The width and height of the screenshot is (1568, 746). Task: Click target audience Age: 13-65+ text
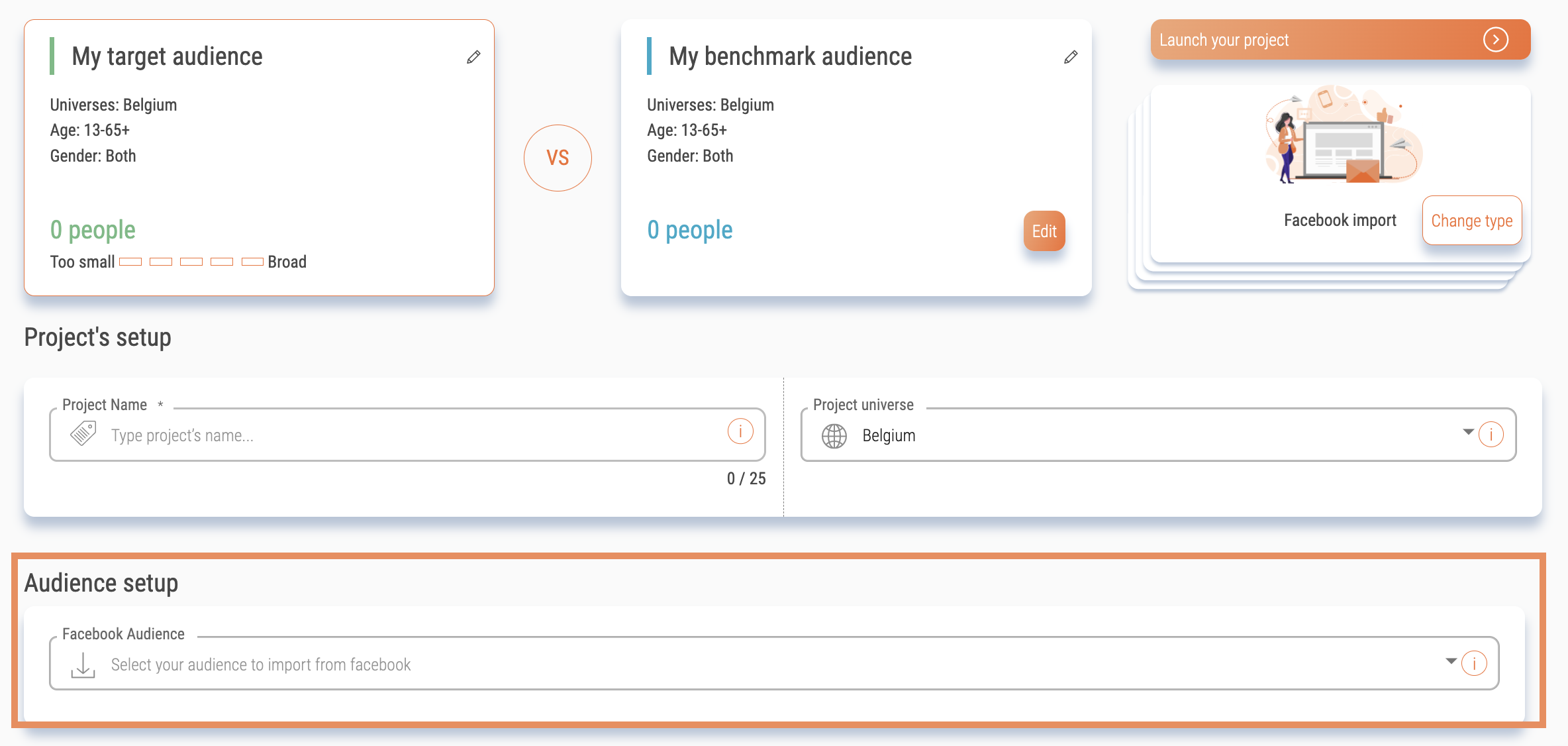[x=90, y=131]
